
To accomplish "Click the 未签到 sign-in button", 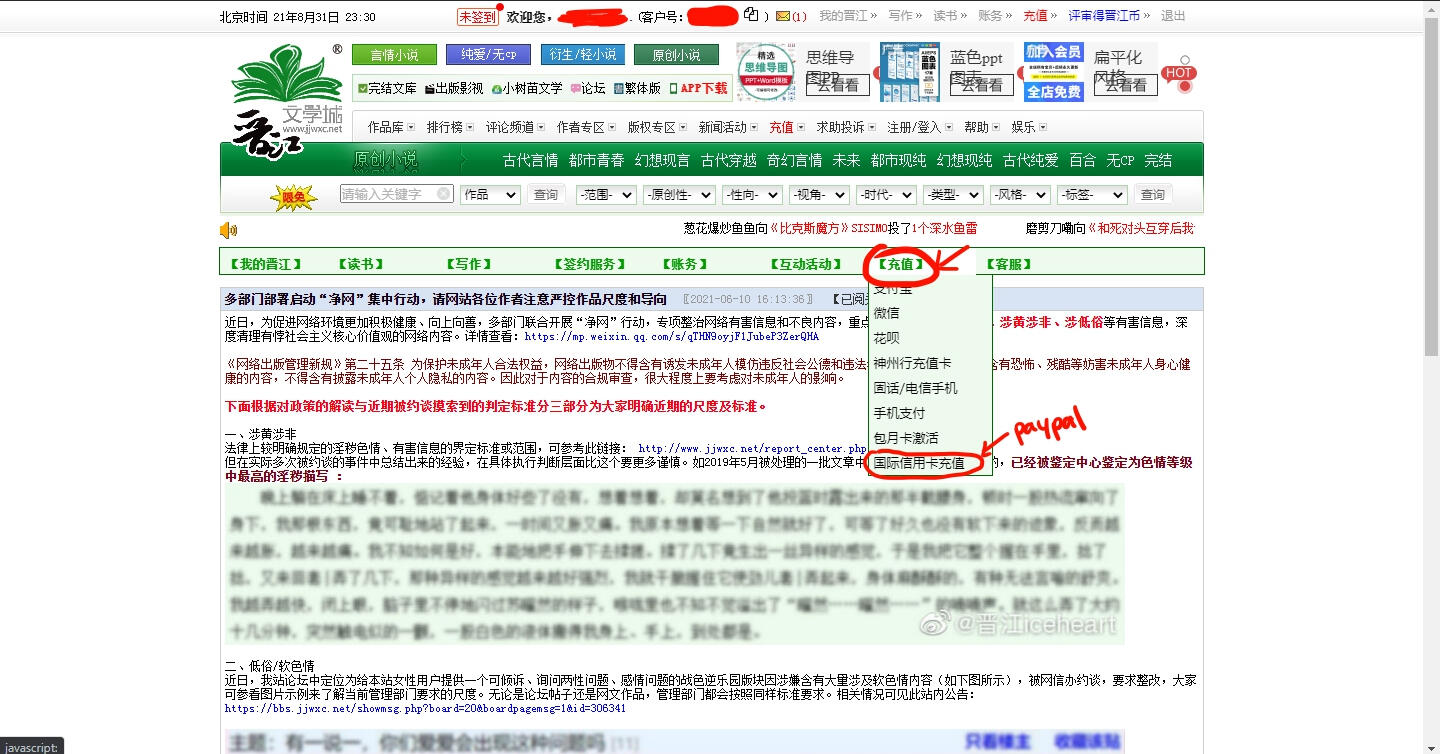I will pyautogui.click(x=477, y=17).
